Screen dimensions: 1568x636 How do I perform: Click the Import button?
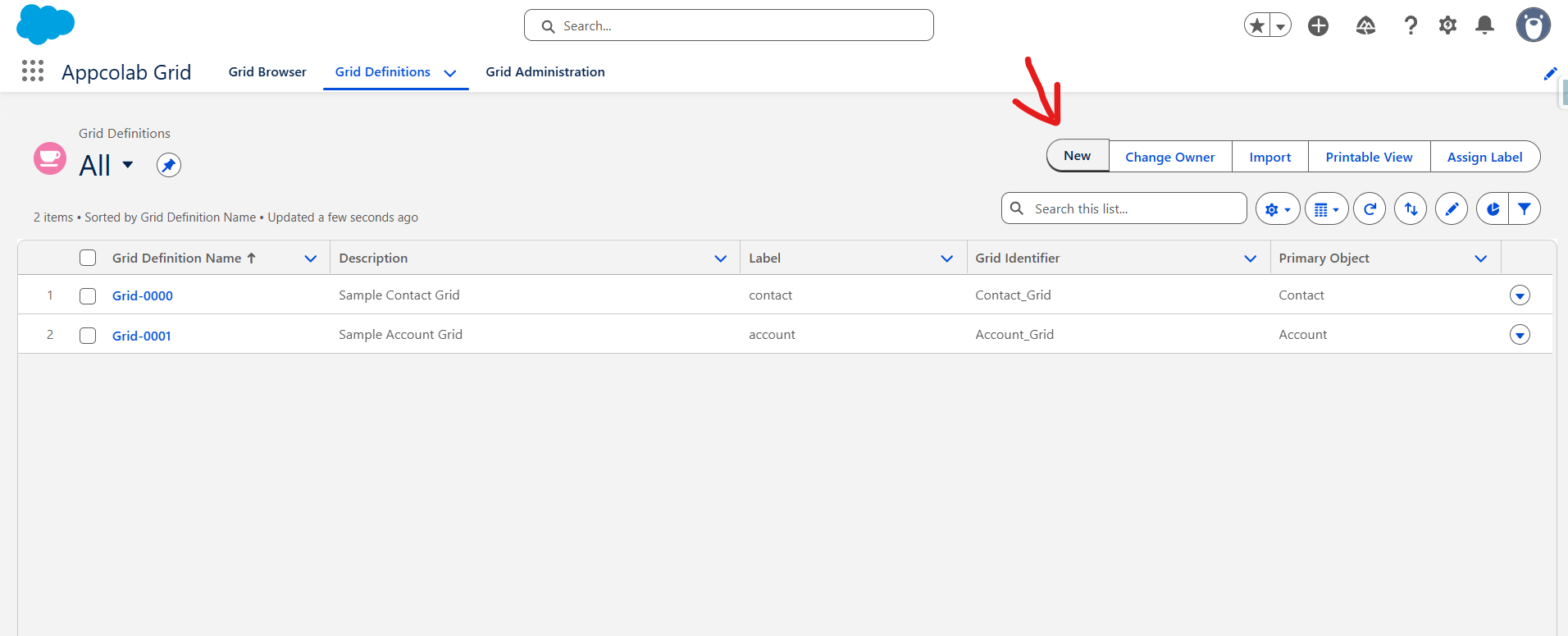pos(1270,157)
